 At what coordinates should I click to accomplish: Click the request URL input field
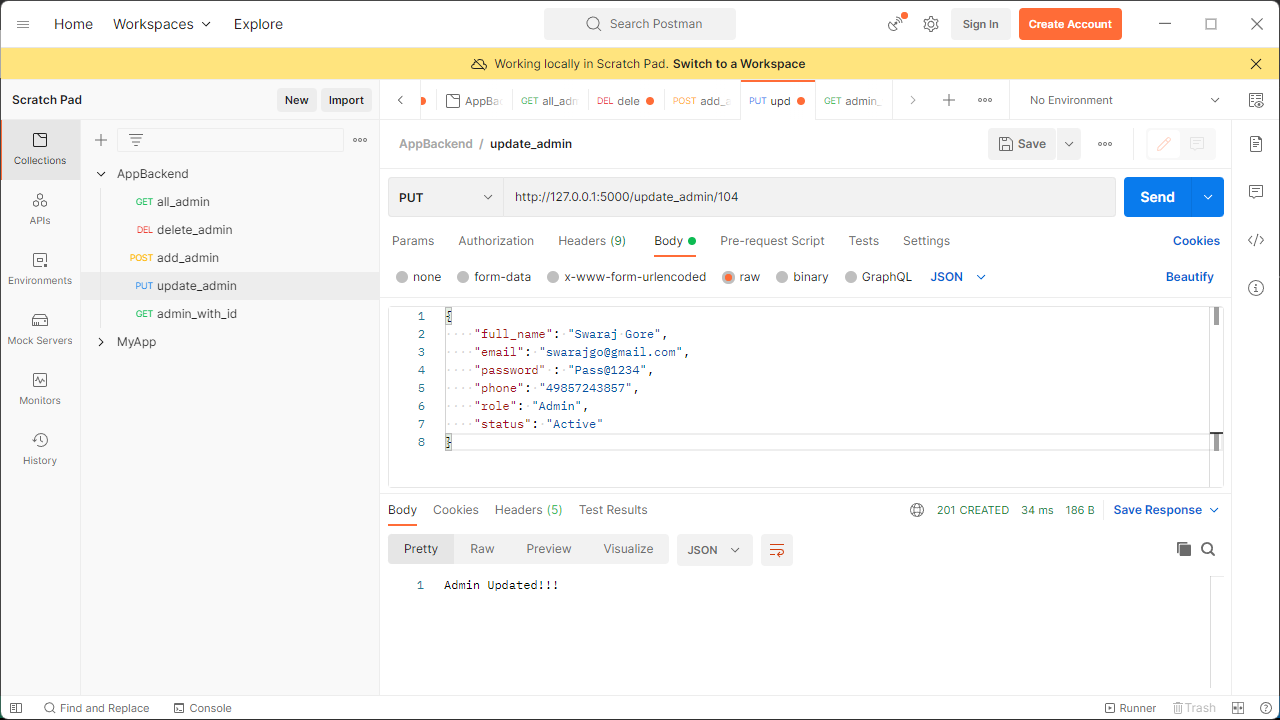809,197
